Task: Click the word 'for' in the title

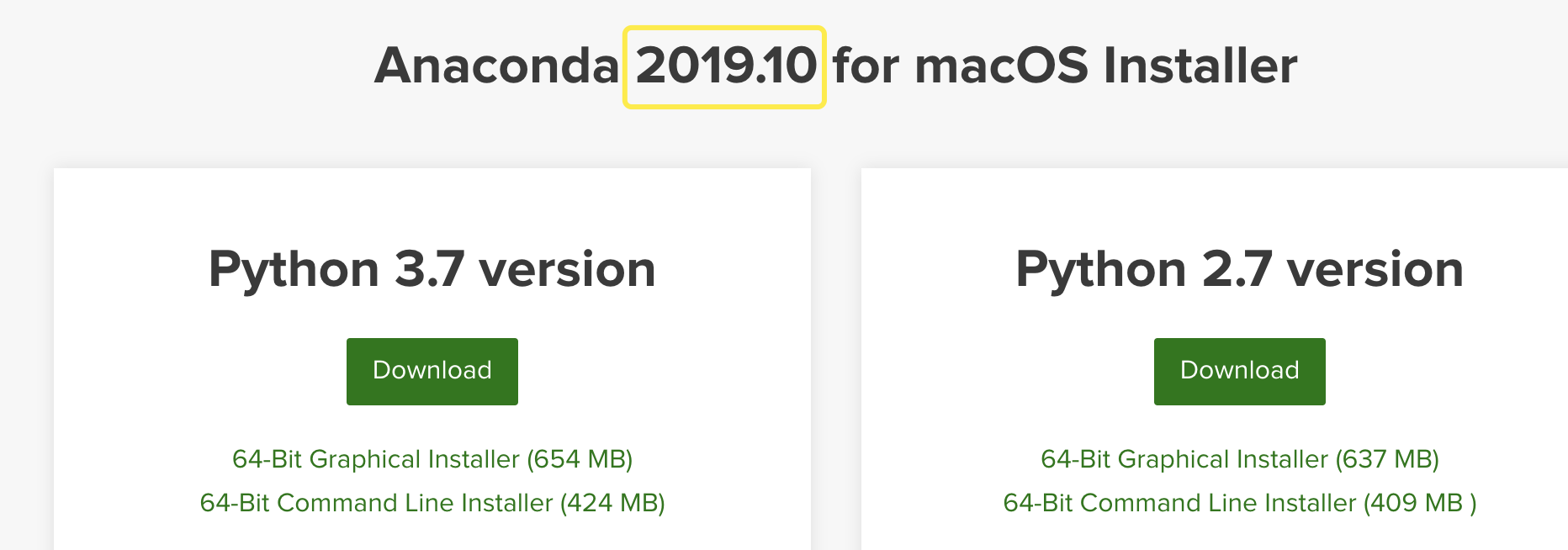Action: 866,66
